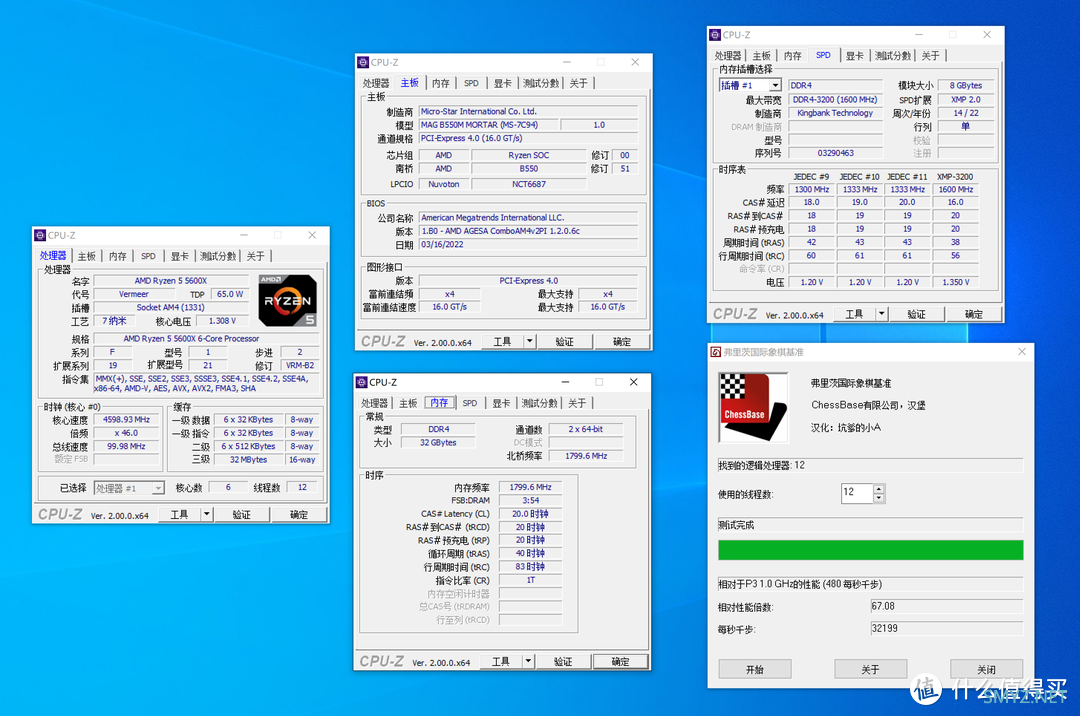Viewport: 1080px width, 716px height.
Task: Decrease thread count with the down arrow
Action: click(x=879, y=498)
